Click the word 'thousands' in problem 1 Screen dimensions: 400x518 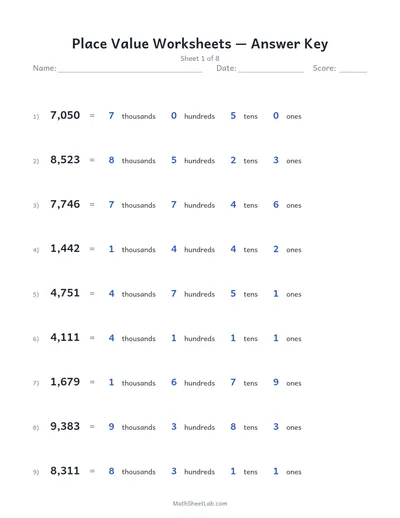[x=139, y=116]
